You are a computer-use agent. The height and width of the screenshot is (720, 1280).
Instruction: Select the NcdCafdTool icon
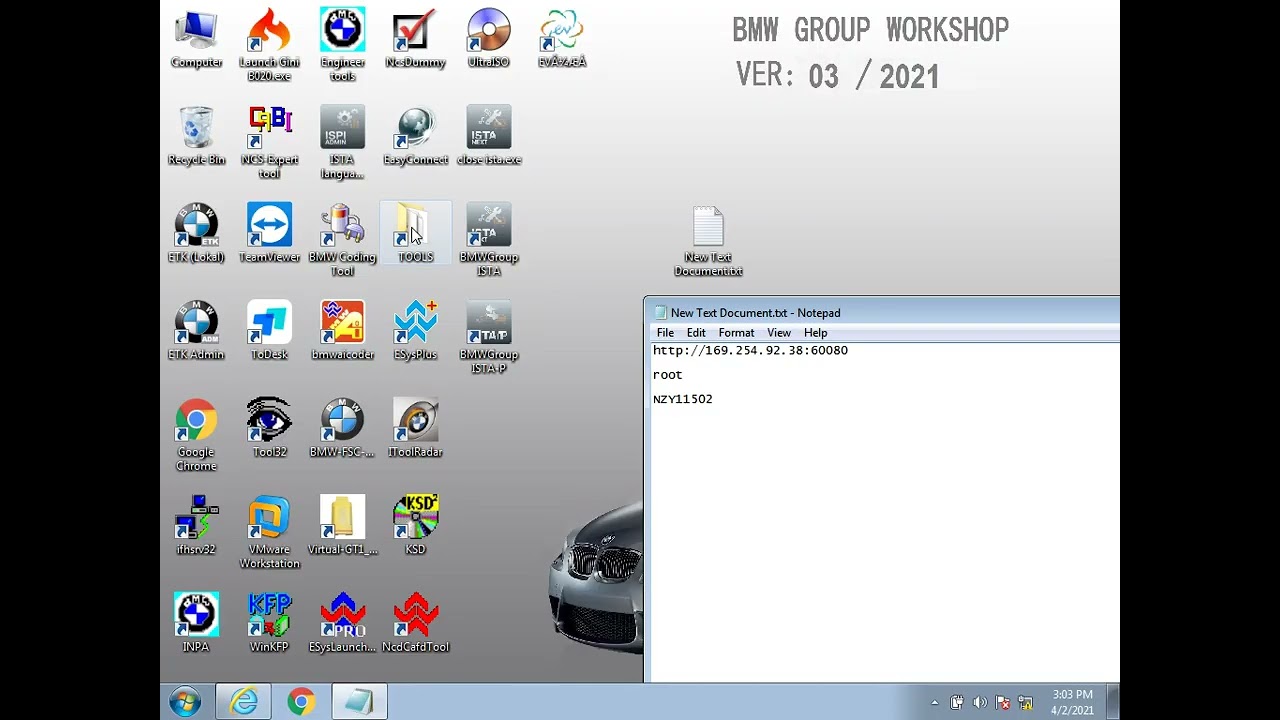pyautogui.click(x=415, y=622)
